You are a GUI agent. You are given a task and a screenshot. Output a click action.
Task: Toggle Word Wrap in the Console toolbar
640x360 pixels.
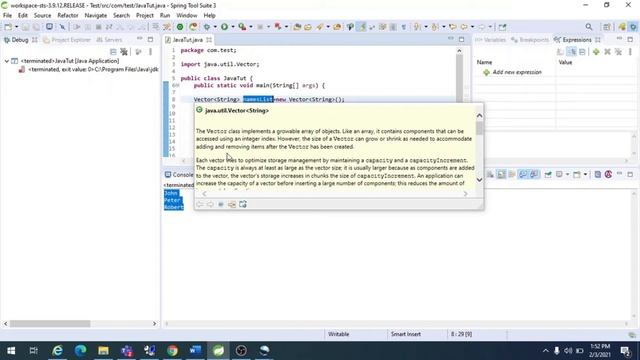point(512,174)
